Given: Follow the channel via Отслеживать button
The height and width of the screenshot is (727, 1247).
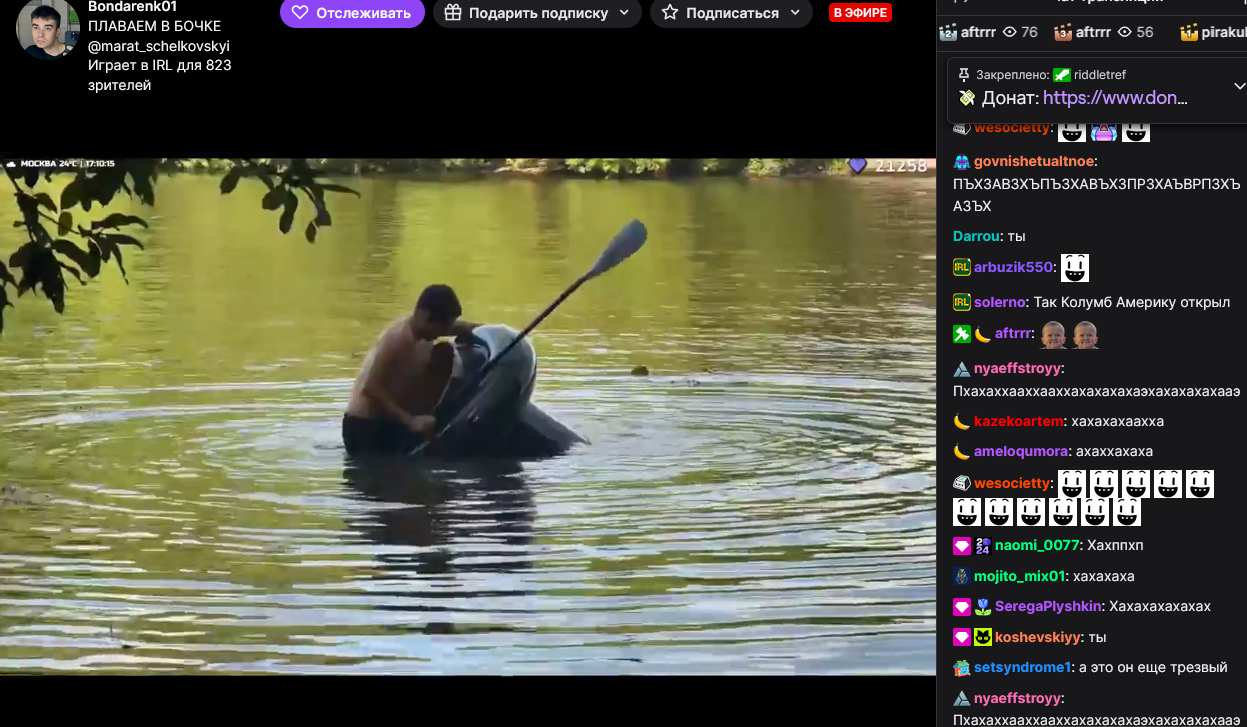Looking at the screenshot, I should (352, 13).
